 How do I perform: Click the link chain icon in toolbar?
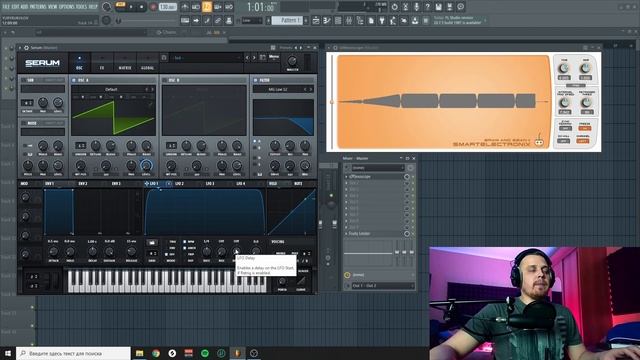click(x=218, y=20)
